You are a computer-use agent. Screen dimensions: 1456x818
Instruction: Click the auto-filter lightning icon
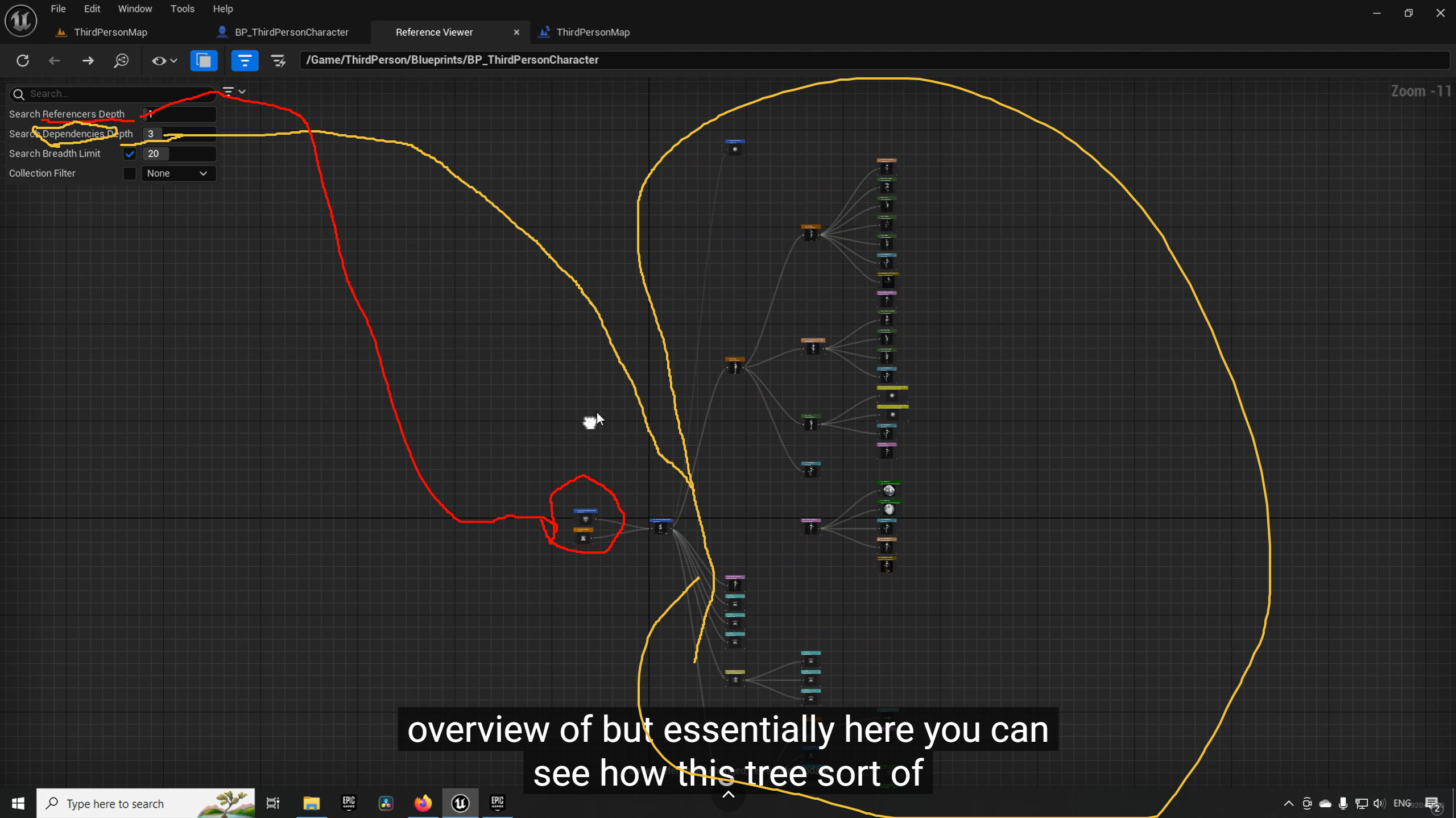click(278, 60)
